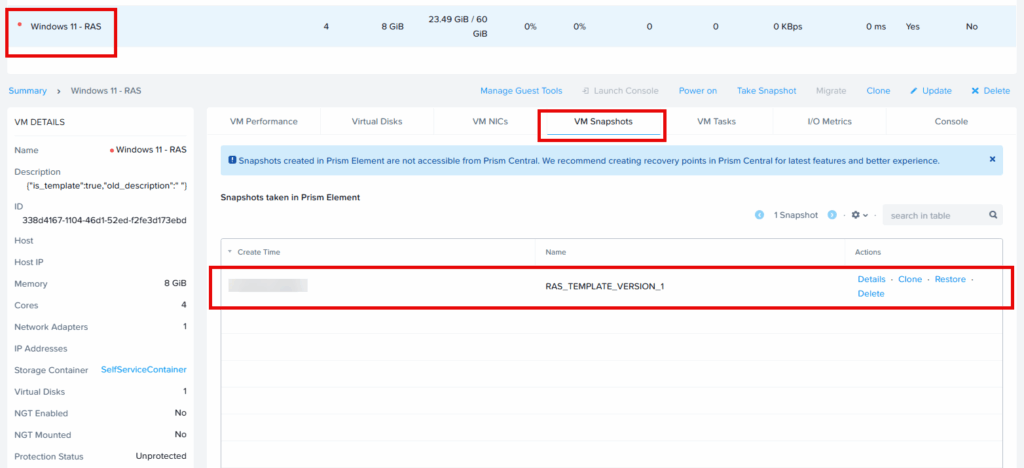Switch to VM Tasks tab
1024x468 pixels.
click(716, 121)
